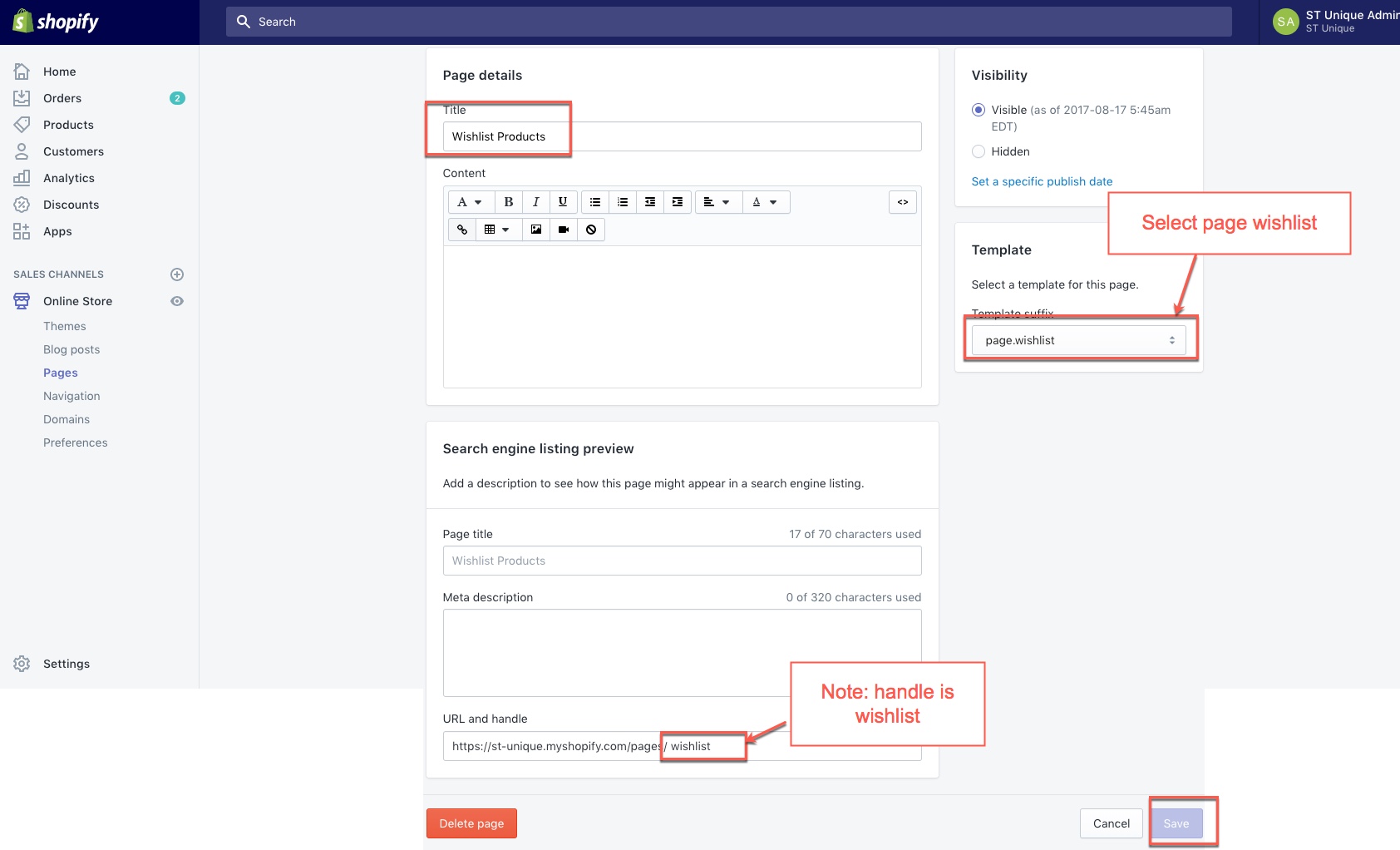Open the font formatting dropdown
Screen dimensions: 1400x850
click(x=471, y=202)
